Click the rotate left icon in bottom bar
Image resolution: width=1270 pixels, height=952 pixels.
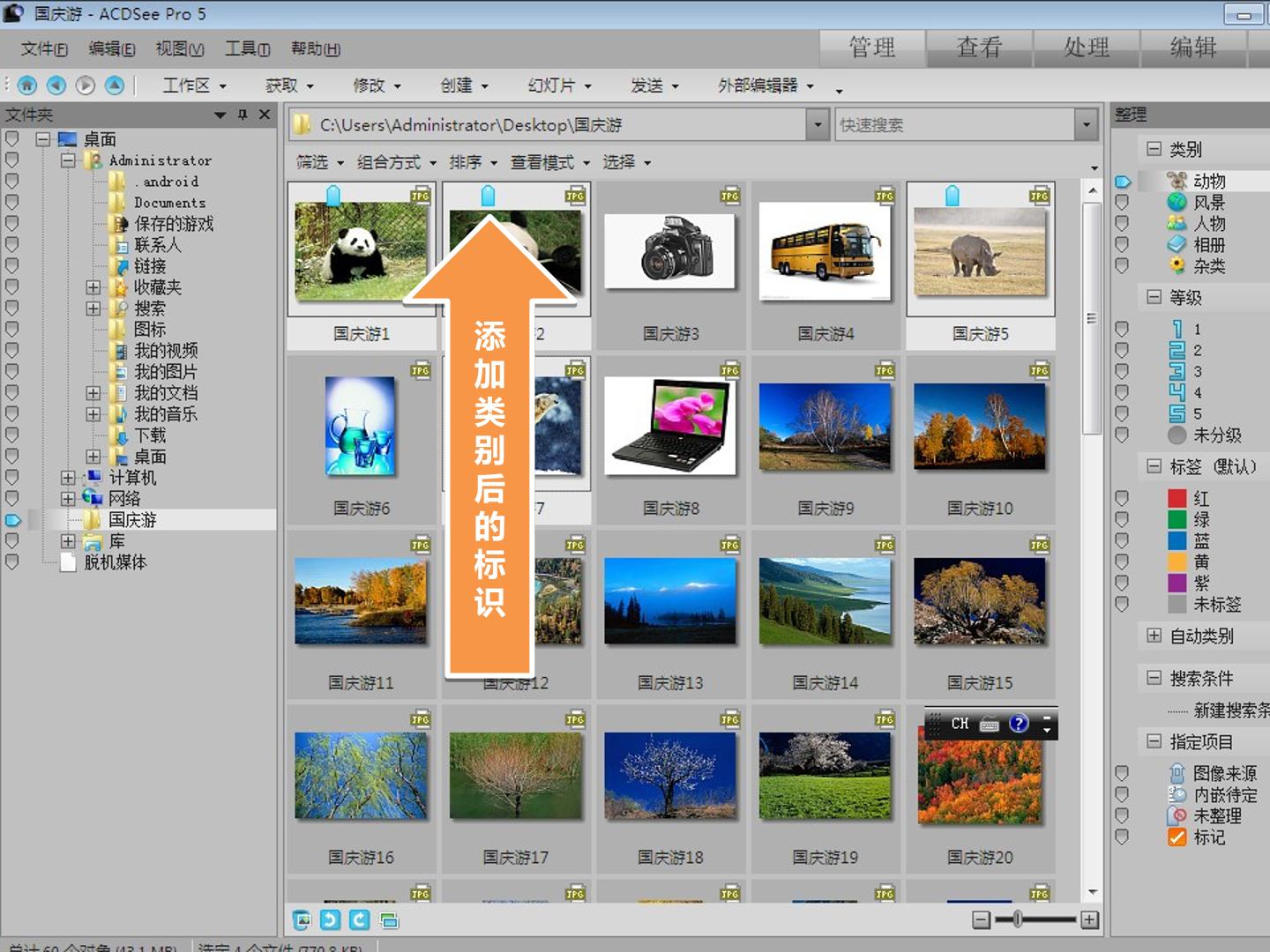(330, 920)
